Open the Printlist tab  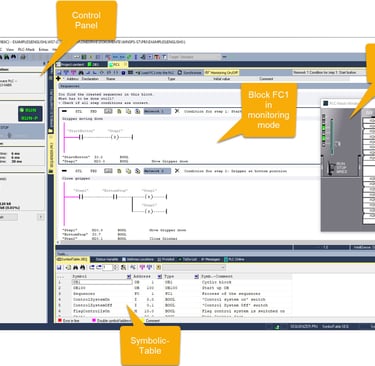[166, 259]
